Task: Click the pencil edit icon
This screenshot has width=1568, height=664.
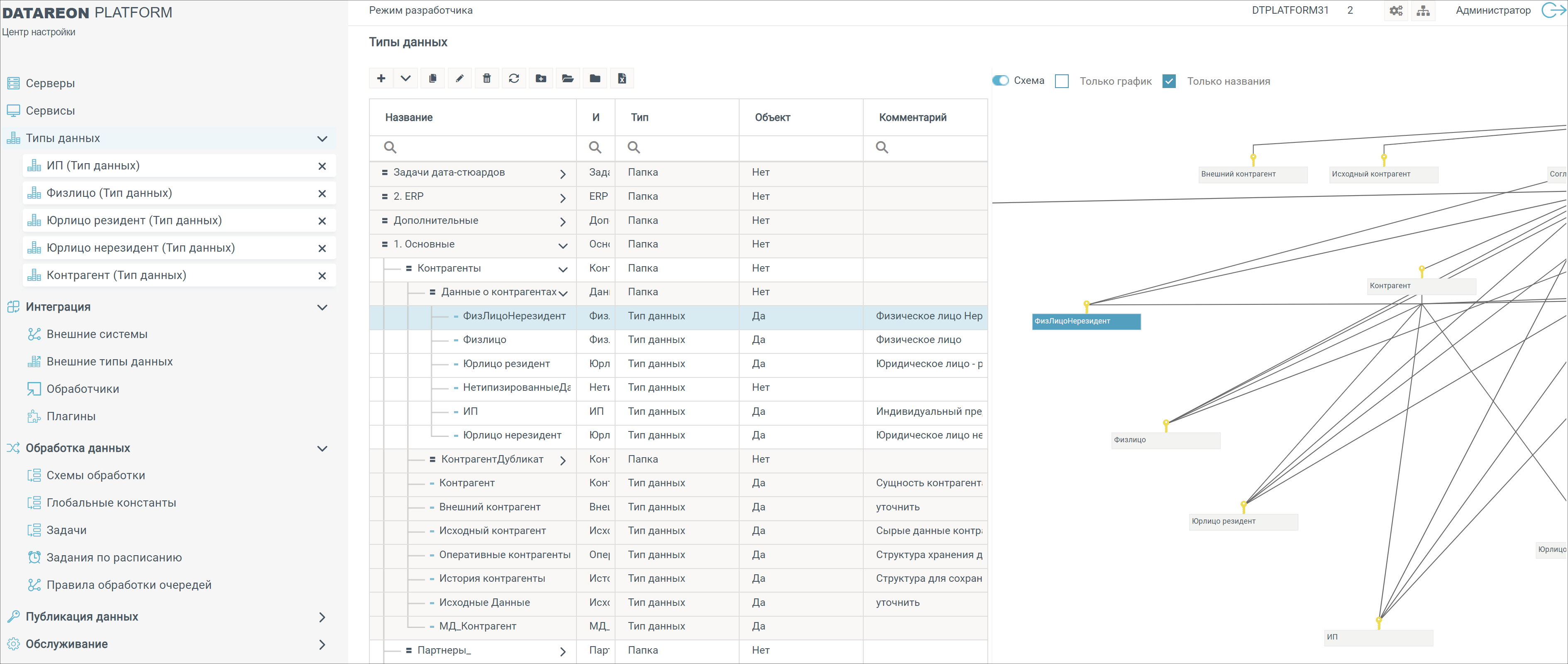Action: tap(459, 78)
